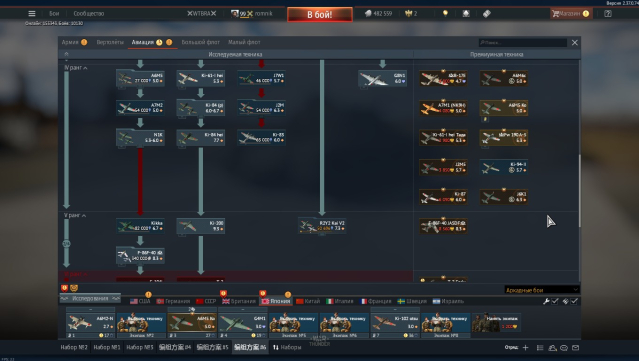Image resolution: width=639 pixels, height=361 pixels.
Task: Click the red "В бой!" battle button
Action: pyautogui.click(x=320, y=15)
